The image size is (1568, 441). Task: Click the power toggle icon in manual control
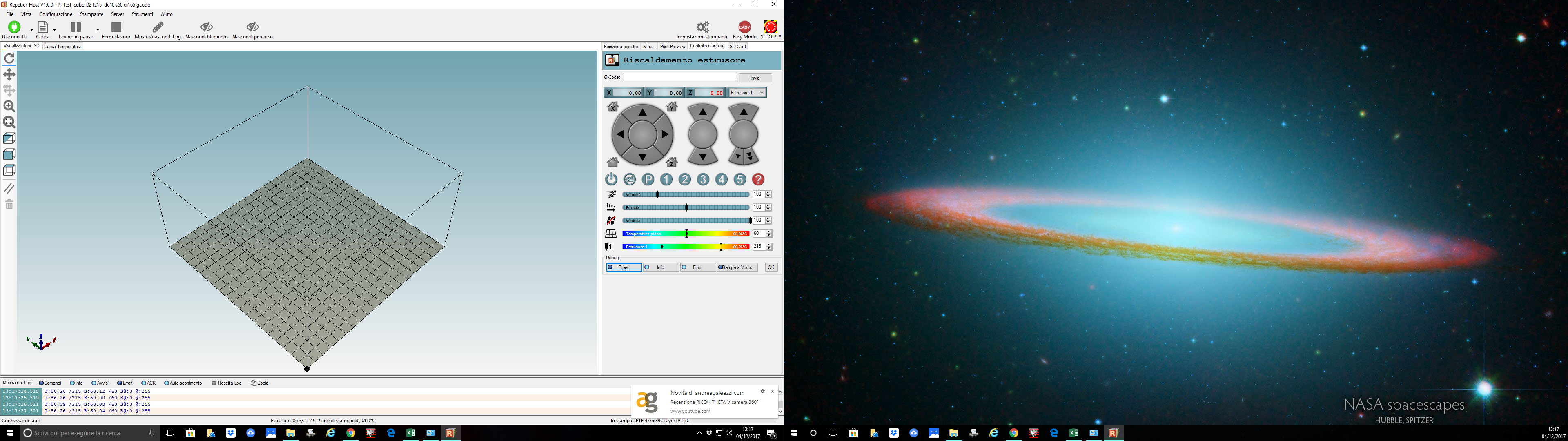[x=611, y=179]
